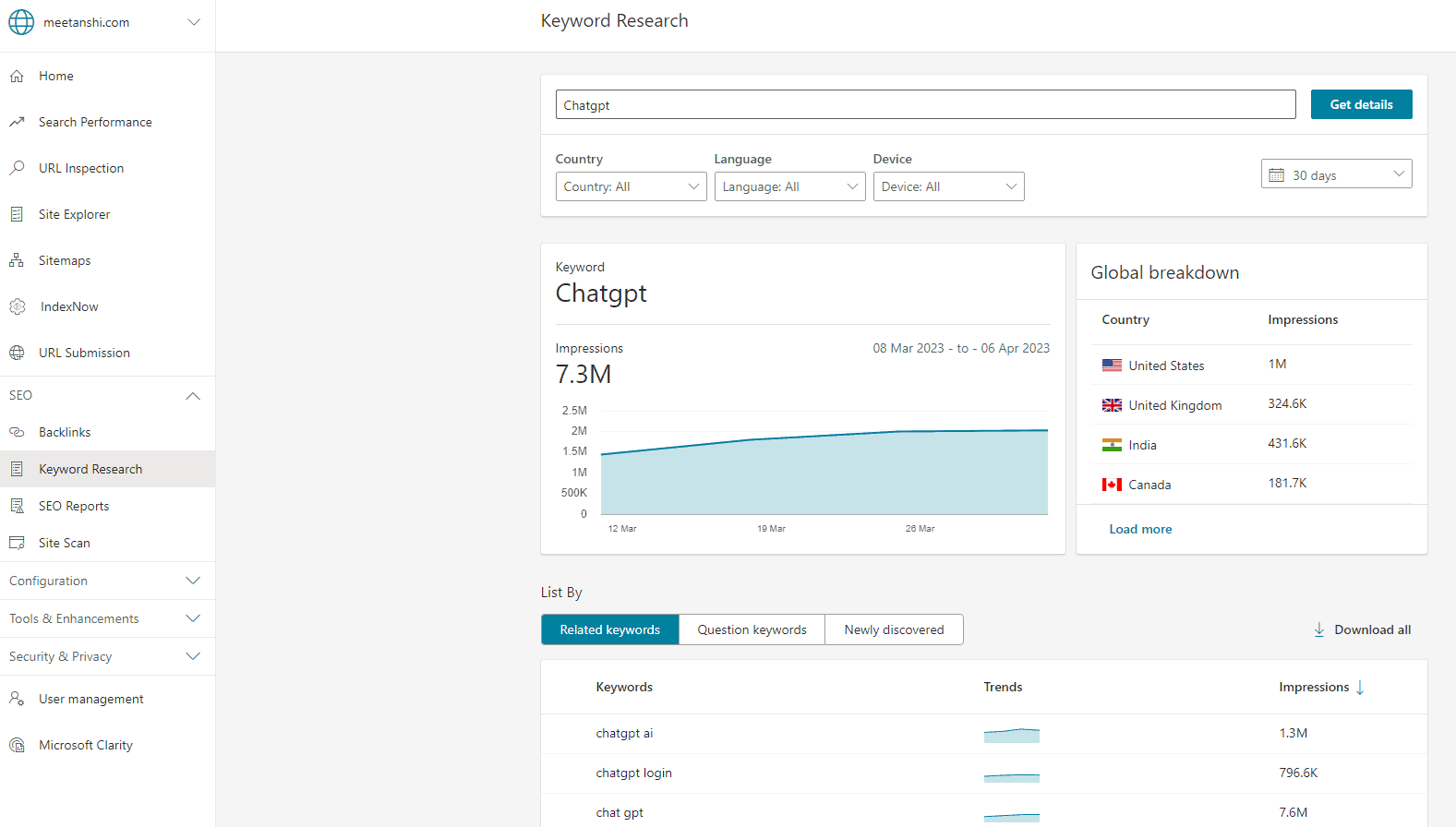Click the download arrow icon
1456x827 pixels.
click(1319, 629)
